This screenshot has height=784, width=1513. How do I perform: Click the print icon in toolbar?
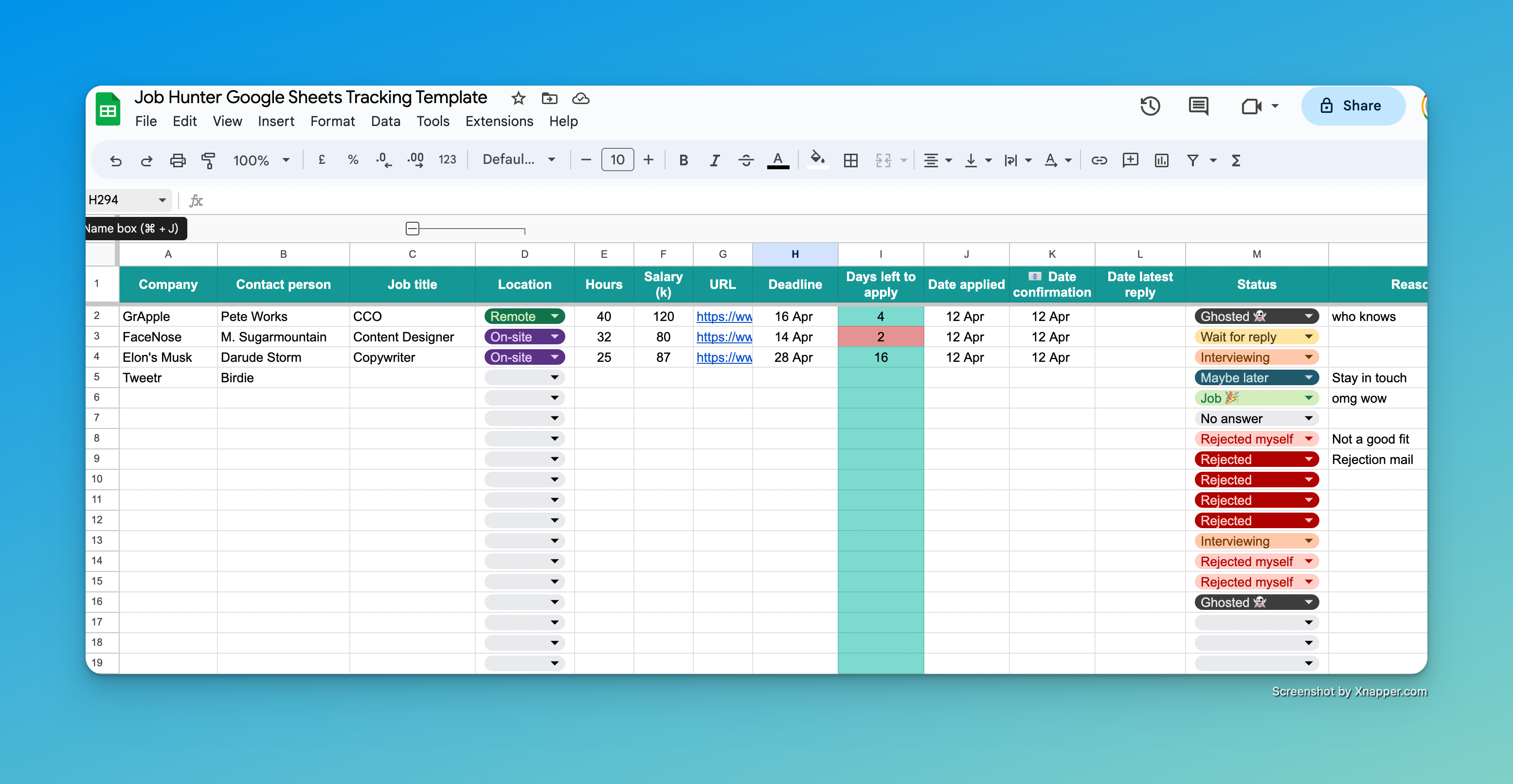point(178,160)
